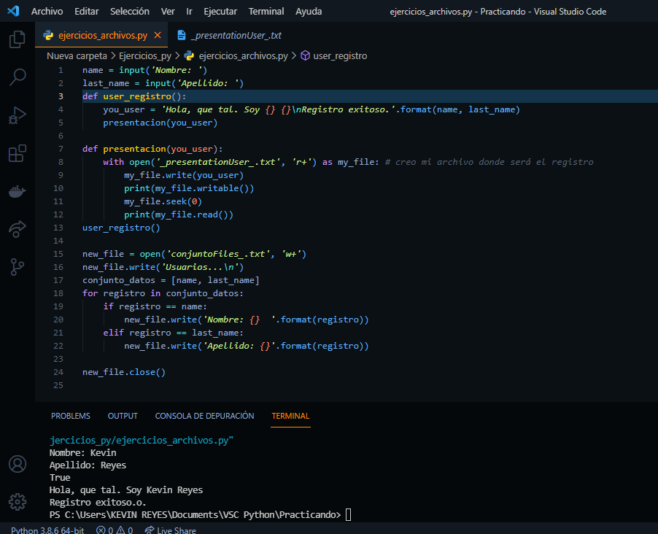The width and height of the screenshot is (658, 534).
Task: Open the Source Control view icon
Action: click(x=17, y=266)
